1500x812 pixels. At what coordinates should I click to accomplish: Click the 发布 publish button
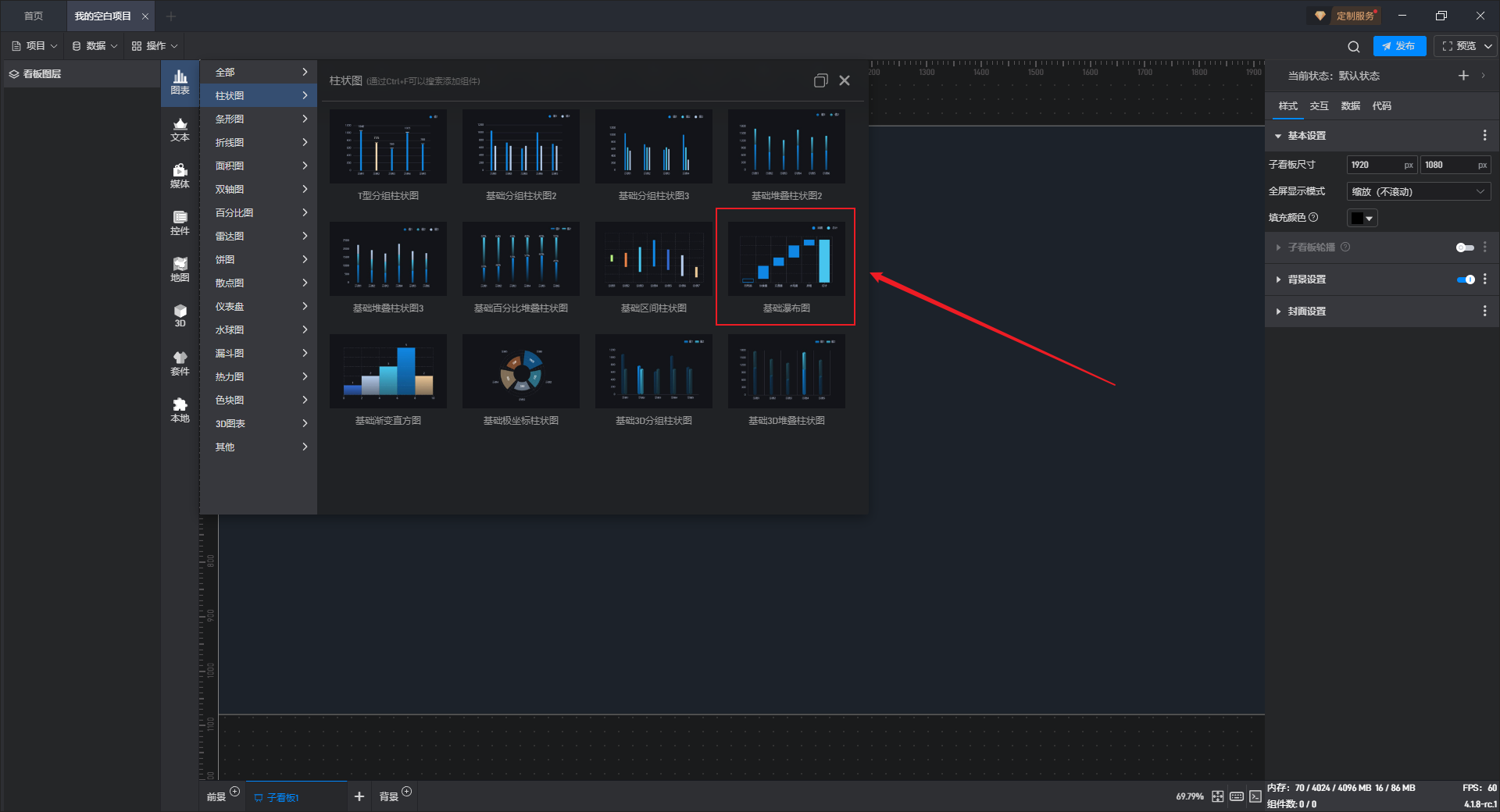[1398, 46]
